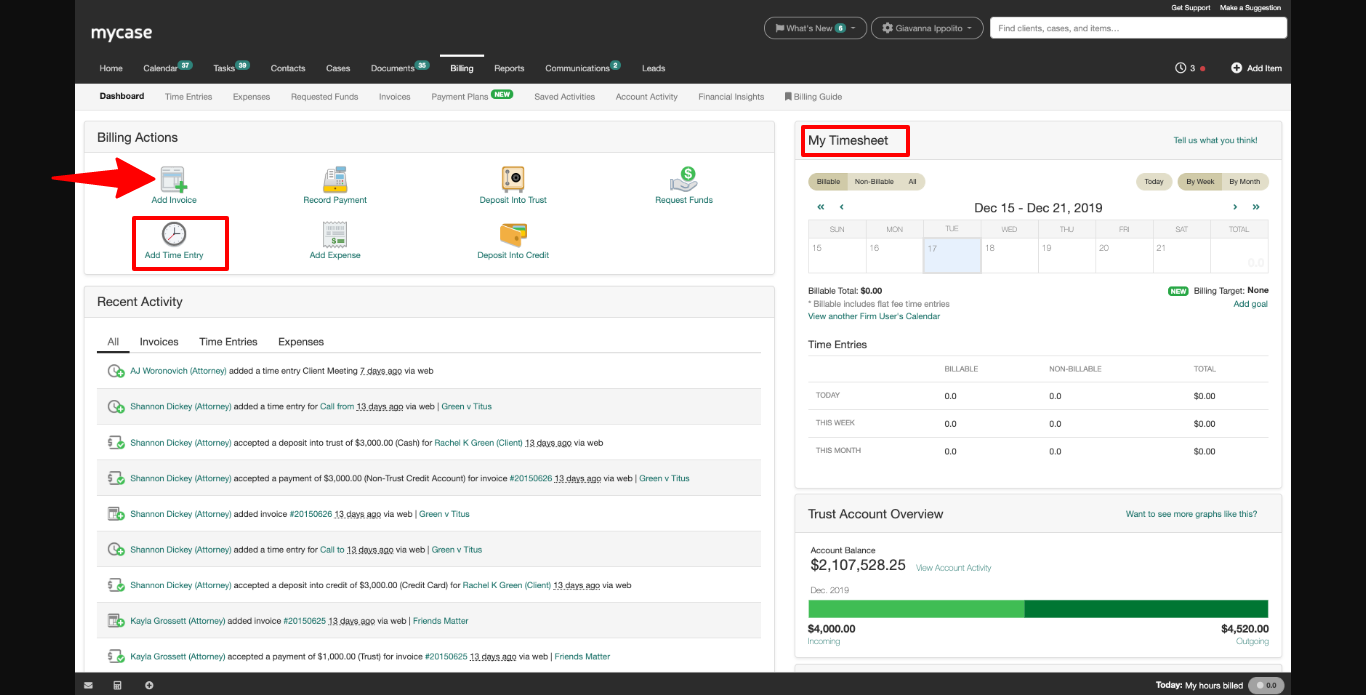
Task: Open the Cases tab
Action: click(x=338, y=68)
